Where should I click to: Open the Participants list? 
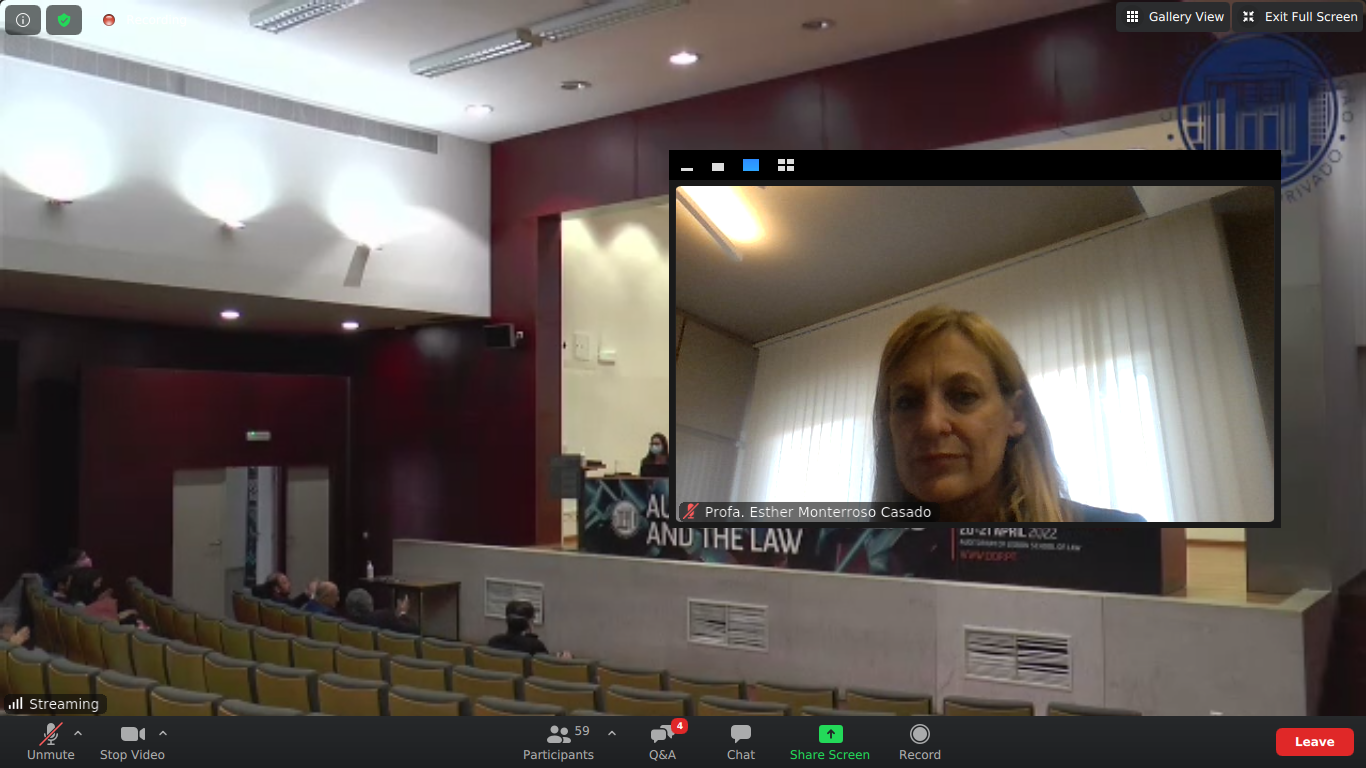(x=558, y=742)
